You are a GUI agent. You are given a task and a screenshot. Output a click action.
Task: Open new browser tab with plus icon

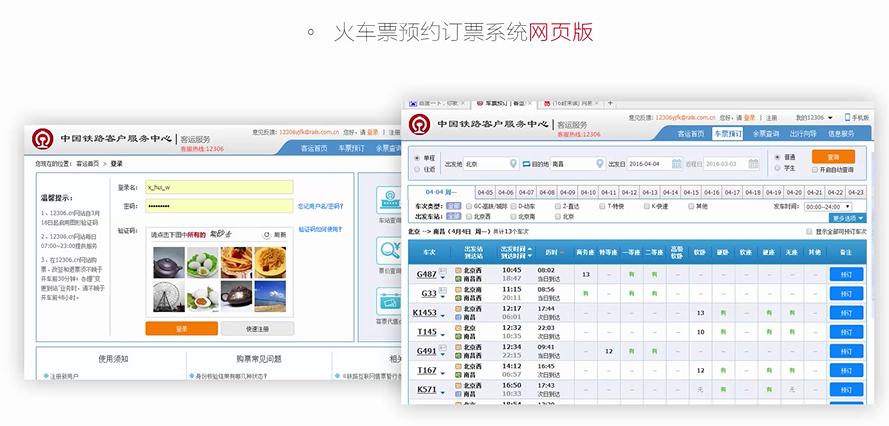coord(610,103)
